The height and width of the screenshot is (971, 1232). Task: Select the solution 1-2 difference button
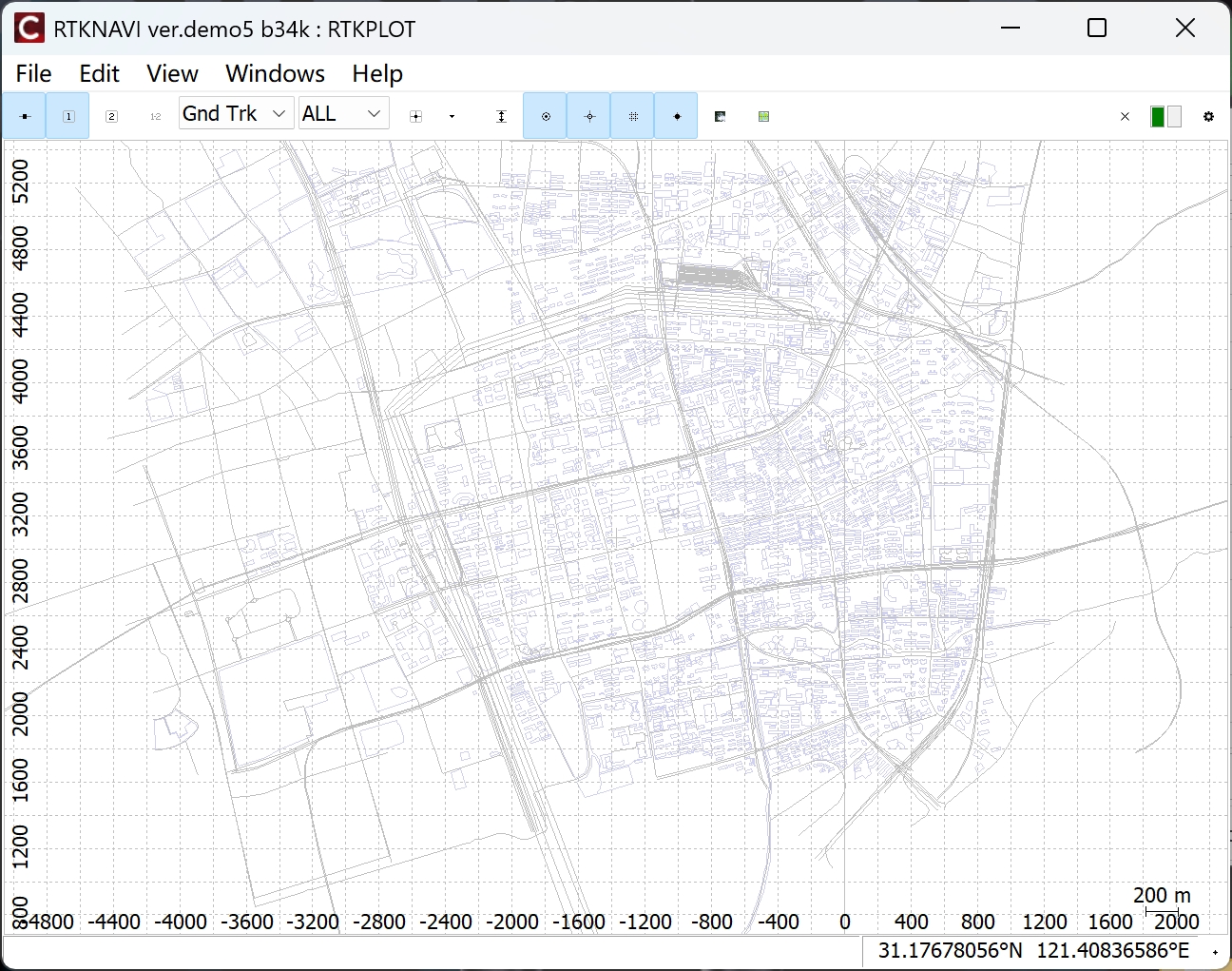[x=156, y=116]
